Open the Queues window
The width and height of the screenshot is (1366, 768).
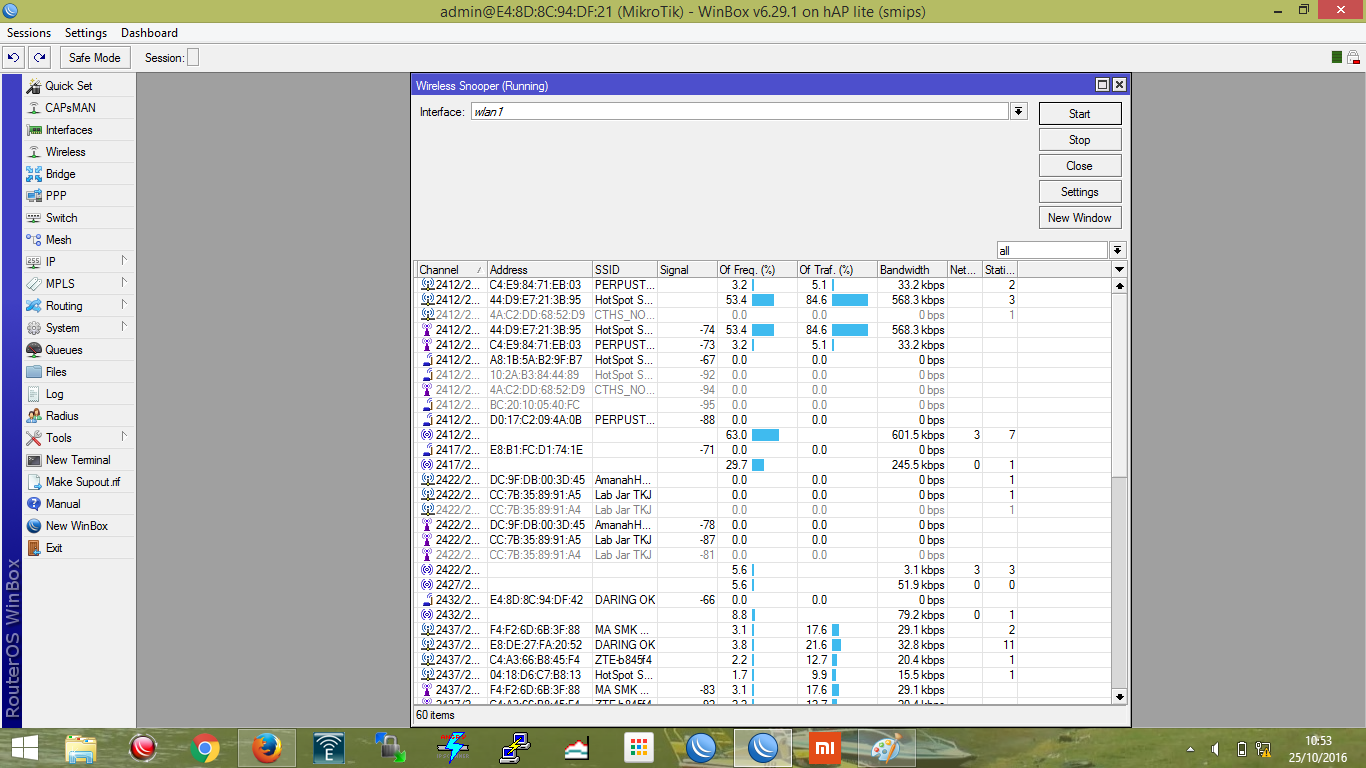pyautogui.click(x=78, y=350)
